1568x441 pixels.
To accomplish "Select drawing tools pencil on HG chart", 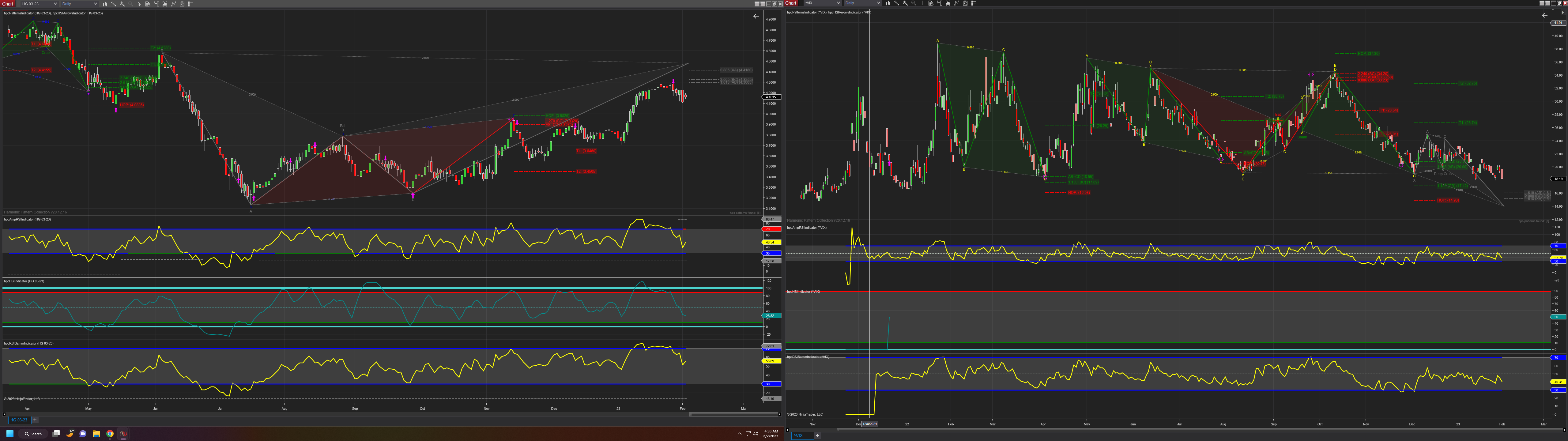I will 114,4.
